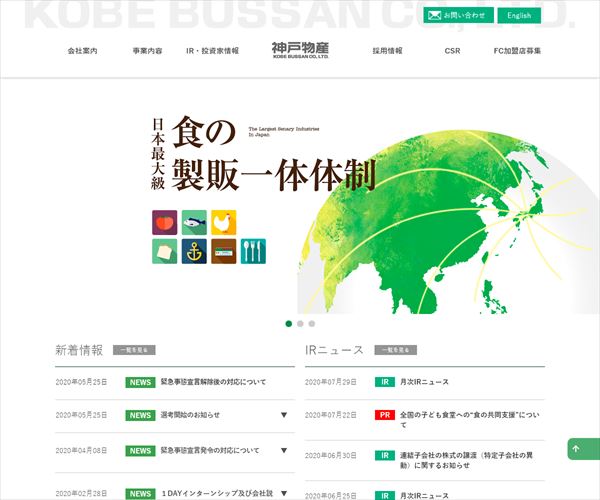Expand 緊急事態宣言発令の対応について news item
This screenshot has height=500, width=600.
pyautogui.click(x=284, y=450)
